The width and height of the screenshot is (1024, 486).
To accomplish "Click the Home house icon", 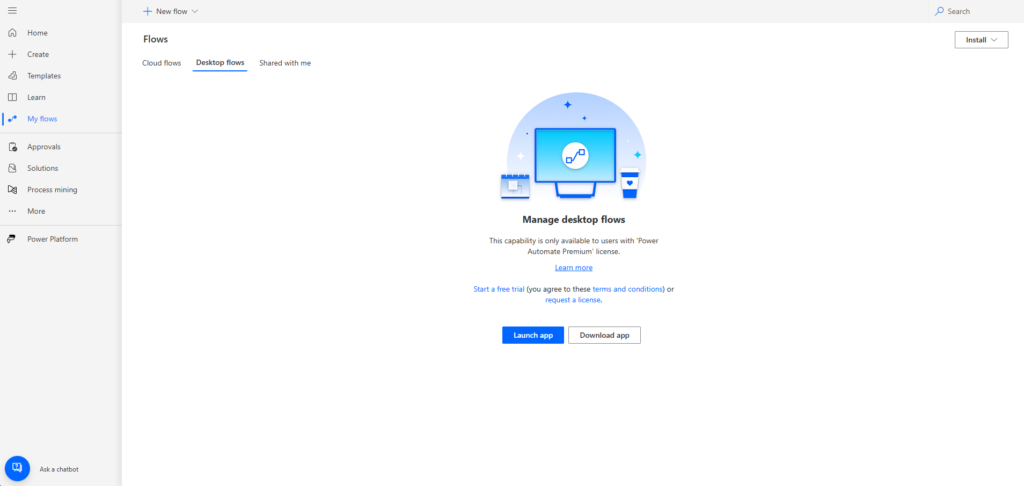I will click(x=12, y=33).
